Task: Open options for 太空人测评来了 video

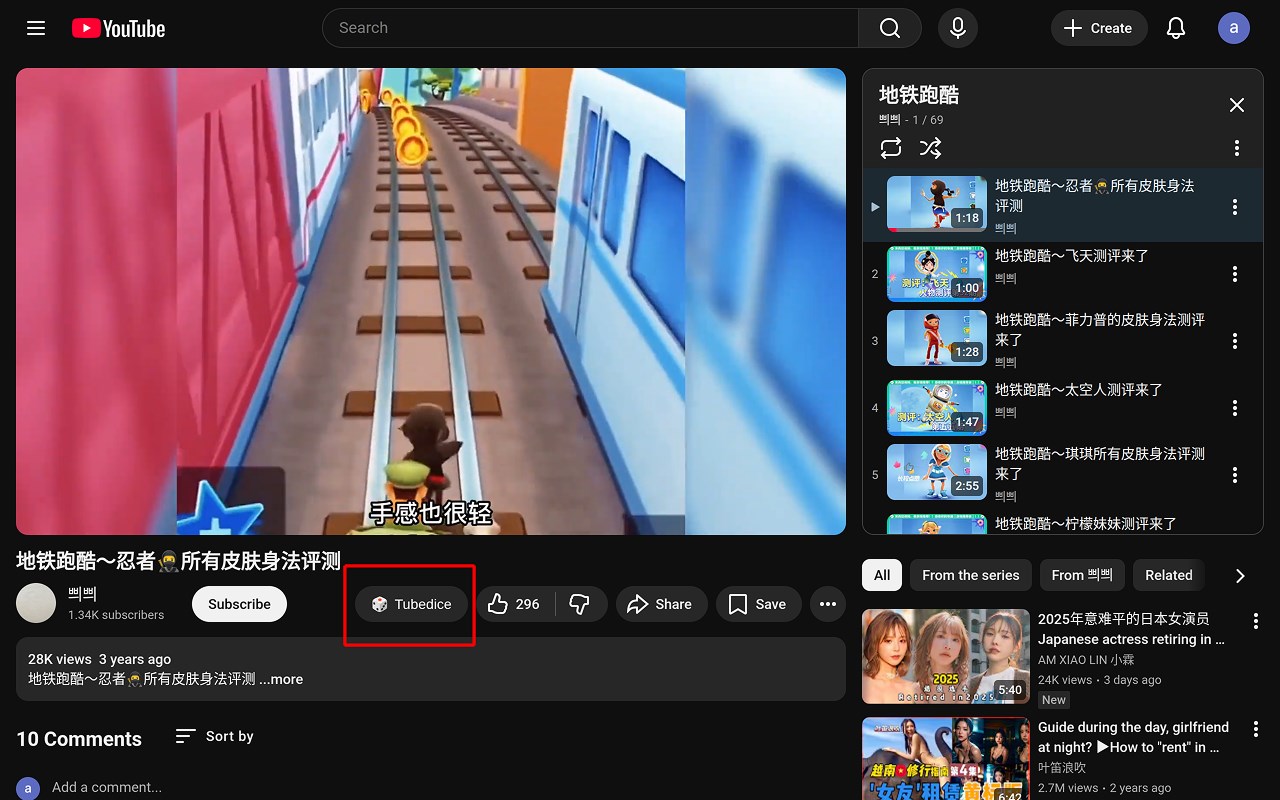Action: (x=1235, y=408)
